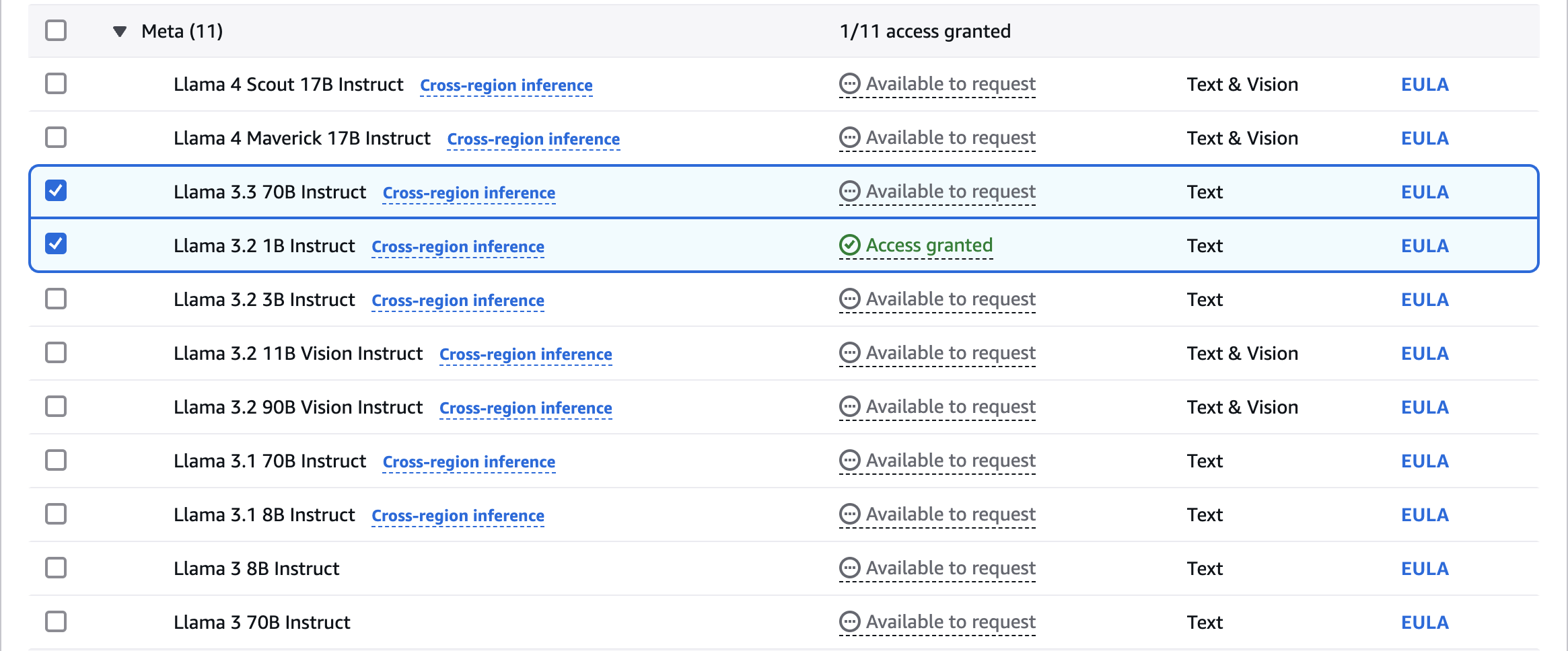Screen dimensions: 1568x651
Task: Uncheck the Llama 3.2 1B Instruct checkbox
Action: tap(56, 244)
